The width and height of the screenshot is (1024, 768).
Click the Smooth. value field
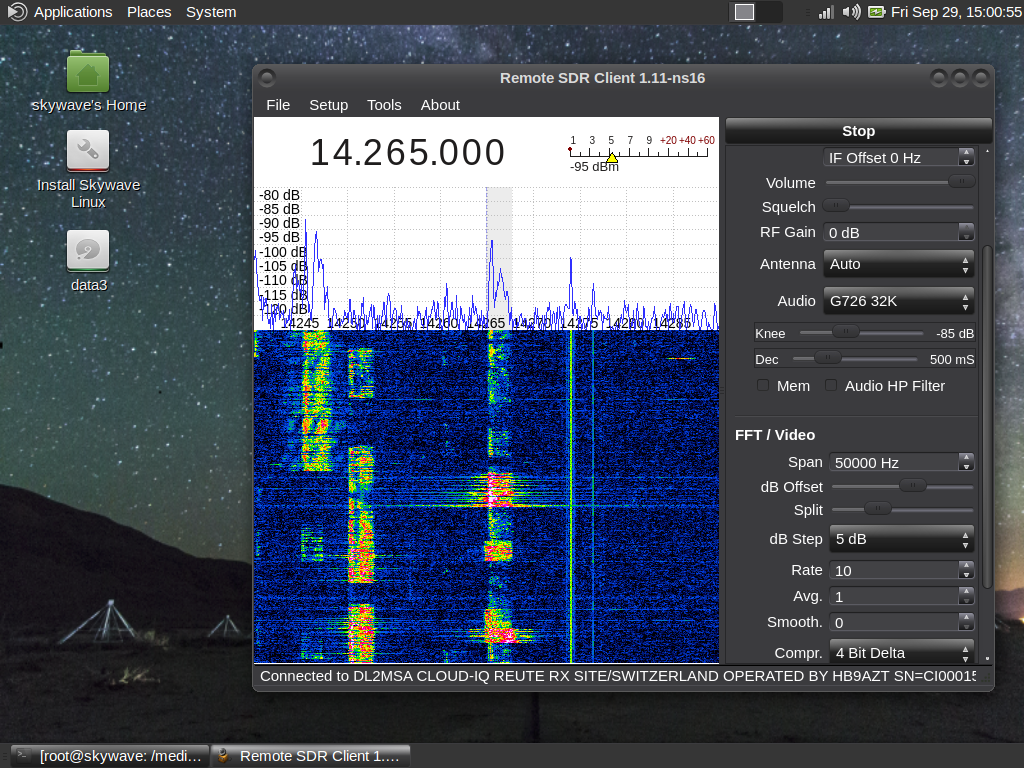[895, 622]
